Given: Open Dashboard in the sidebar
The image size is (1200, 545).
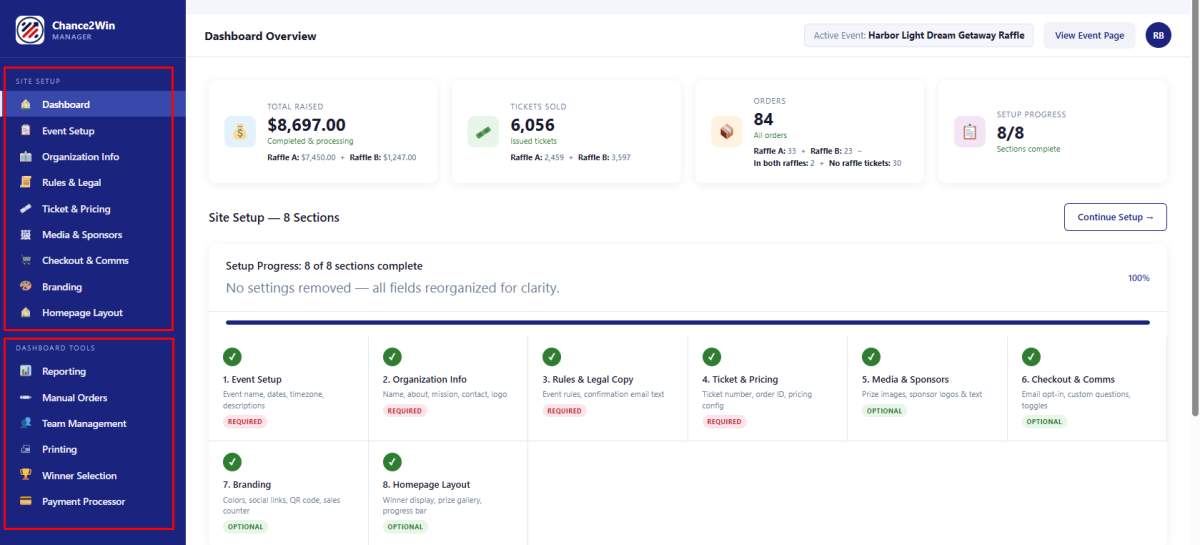Looking at the screenshot, I should [93, 105].
